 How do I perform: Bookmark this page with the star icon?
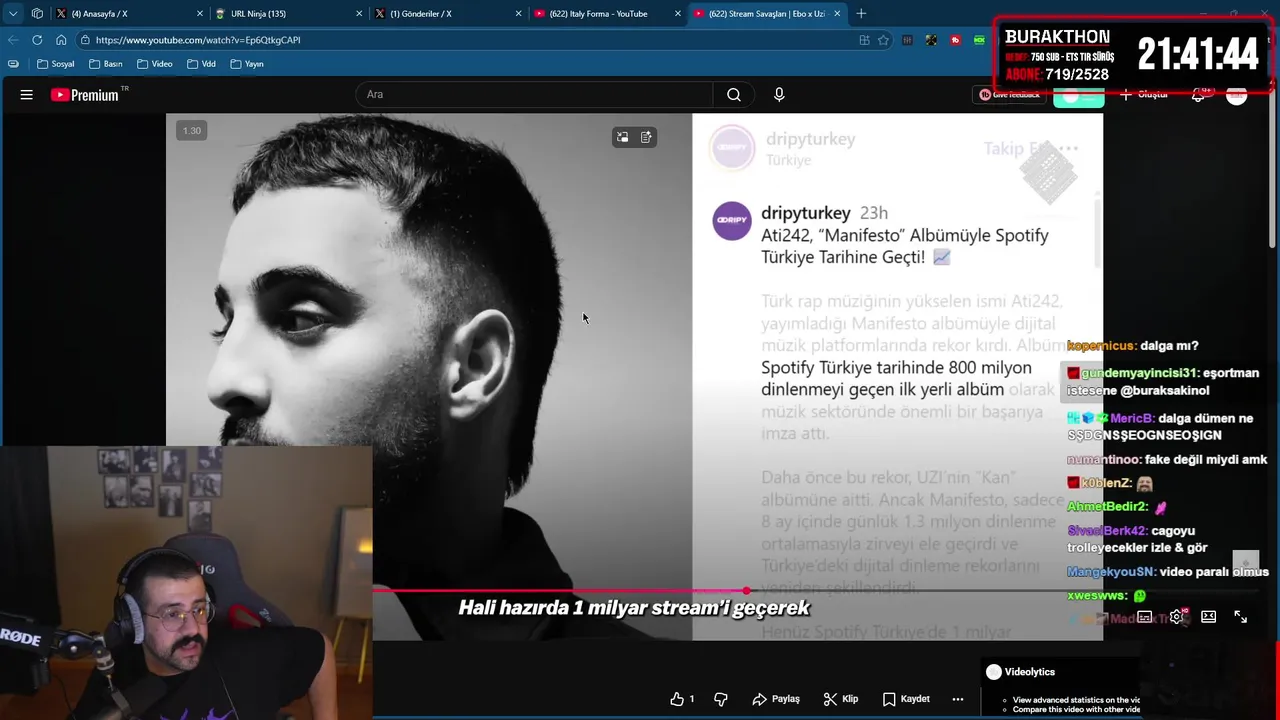coord(883,40)
